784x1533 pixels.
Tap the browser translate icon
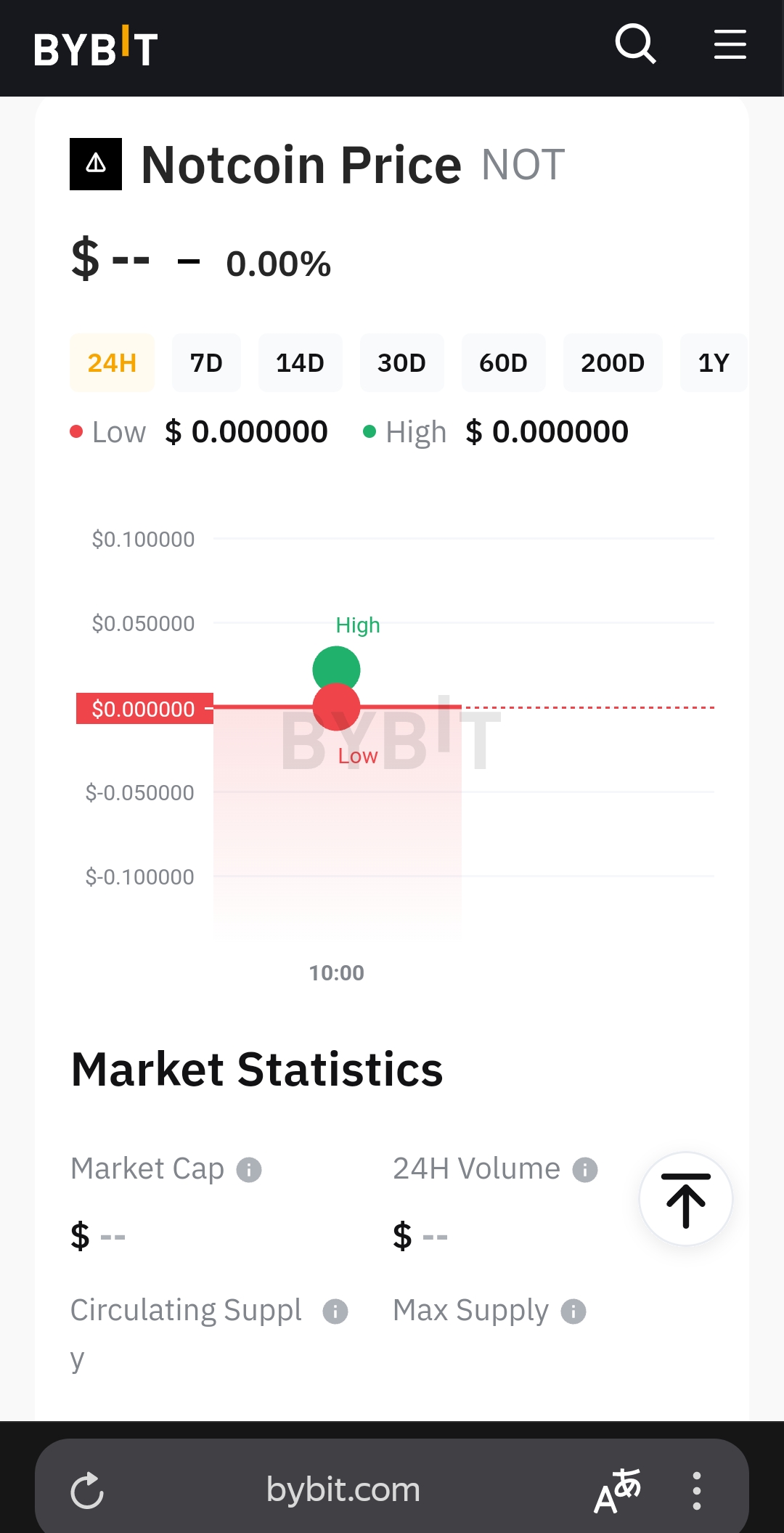[618, 1491]
